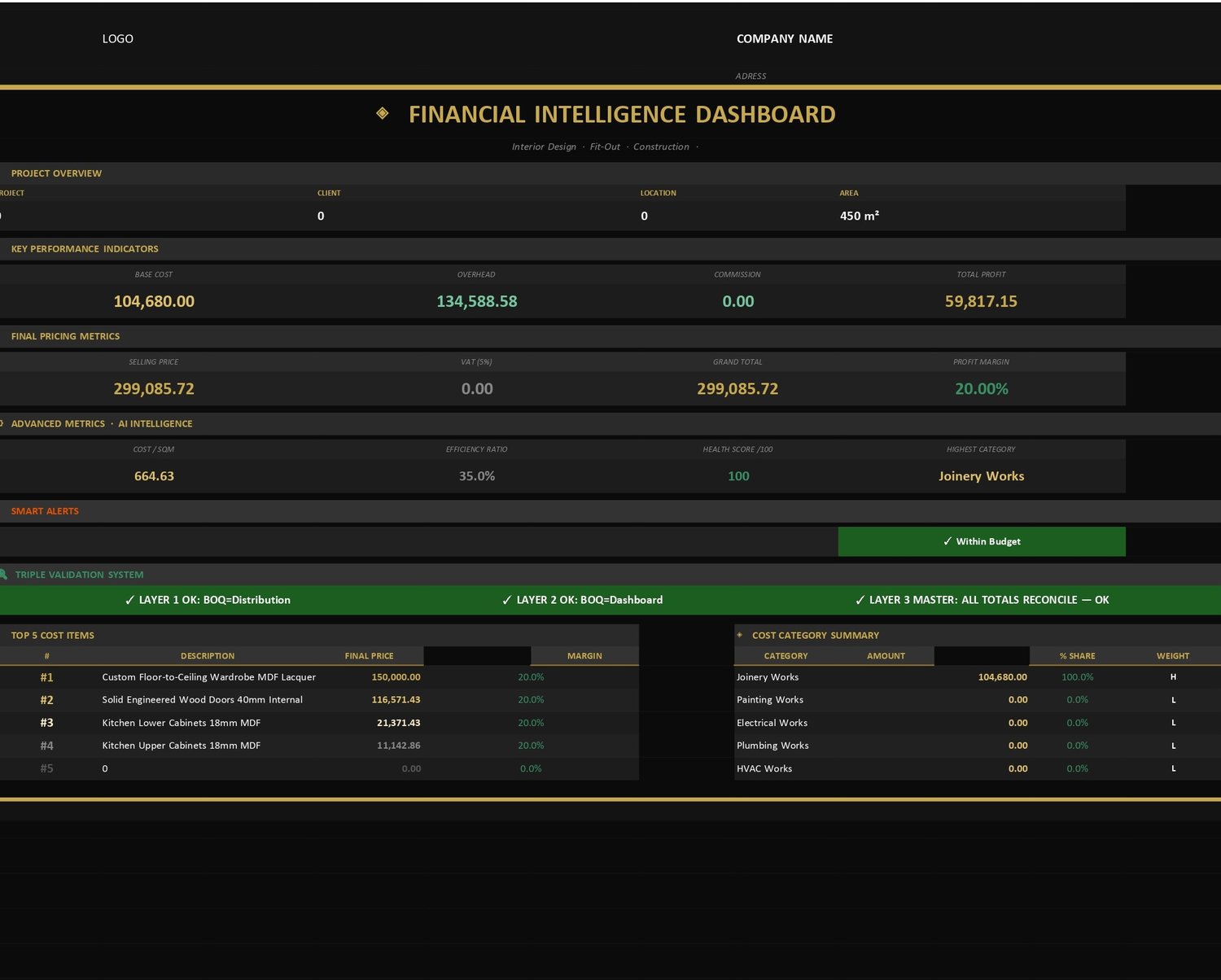1221x980 pixels.
Task: Select the MARGIN column header
Action: pyautogui.click(x=584, y=656)
